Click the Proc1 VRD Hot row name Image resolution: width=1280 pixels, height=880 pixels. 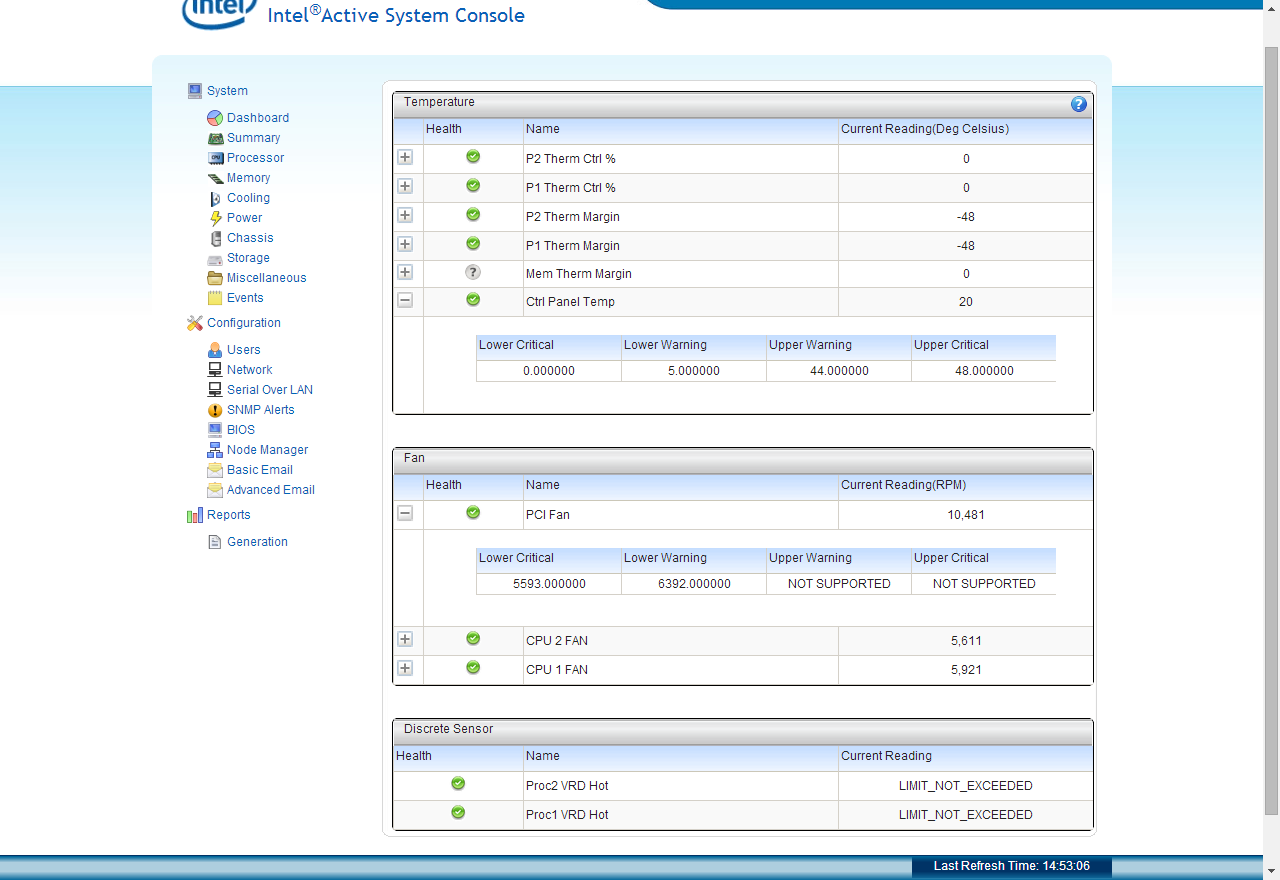[x=567, y=815]
